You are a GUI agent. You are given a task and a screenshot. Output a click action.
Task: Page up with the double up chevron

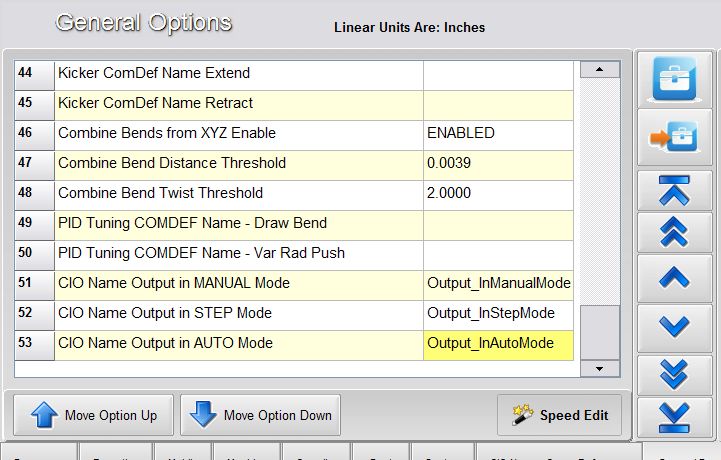pyautogui.click(x=675, y=233)
